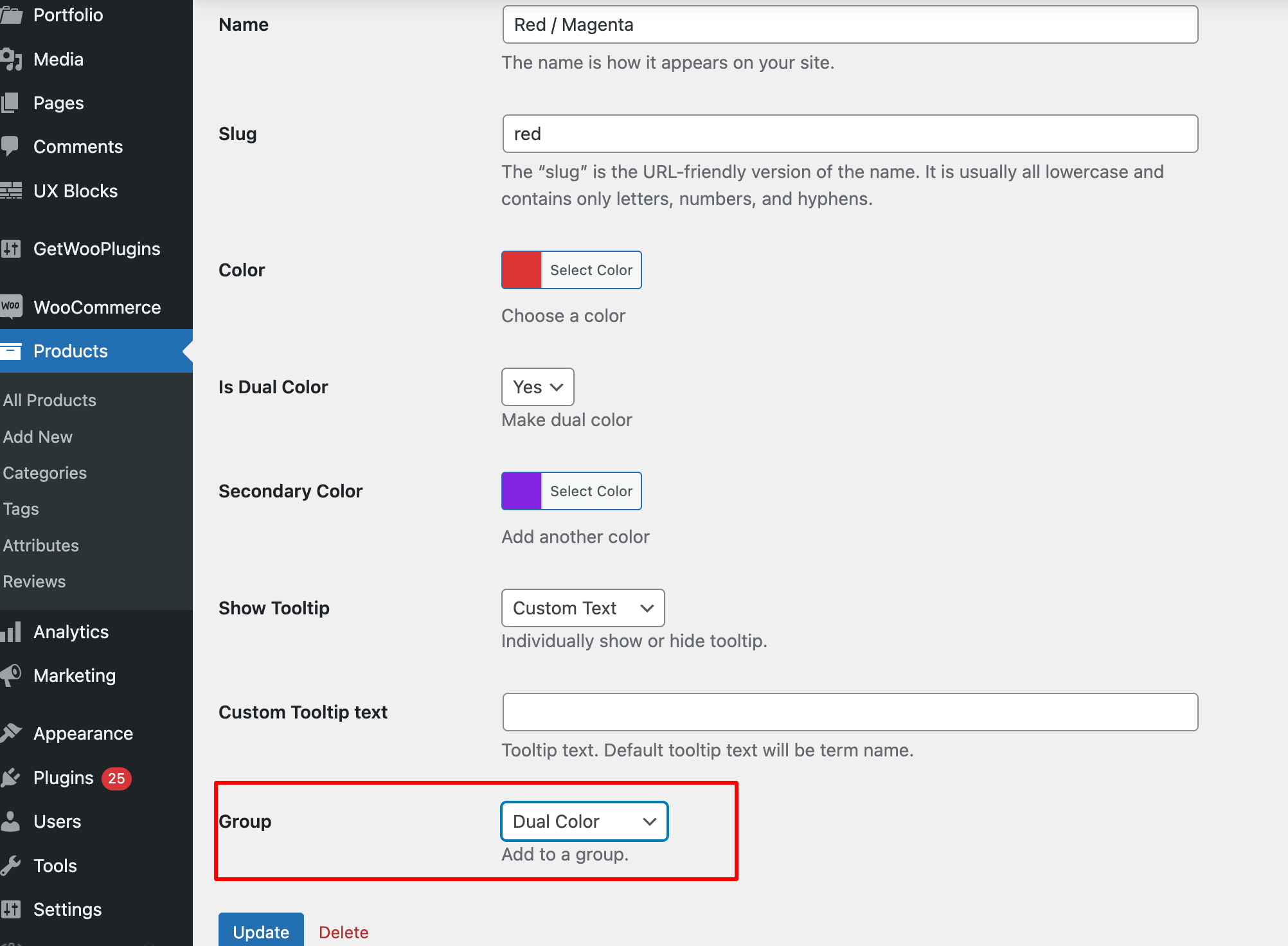
Task: Go to the All Products menu item
Action: [x=49, y=400]
